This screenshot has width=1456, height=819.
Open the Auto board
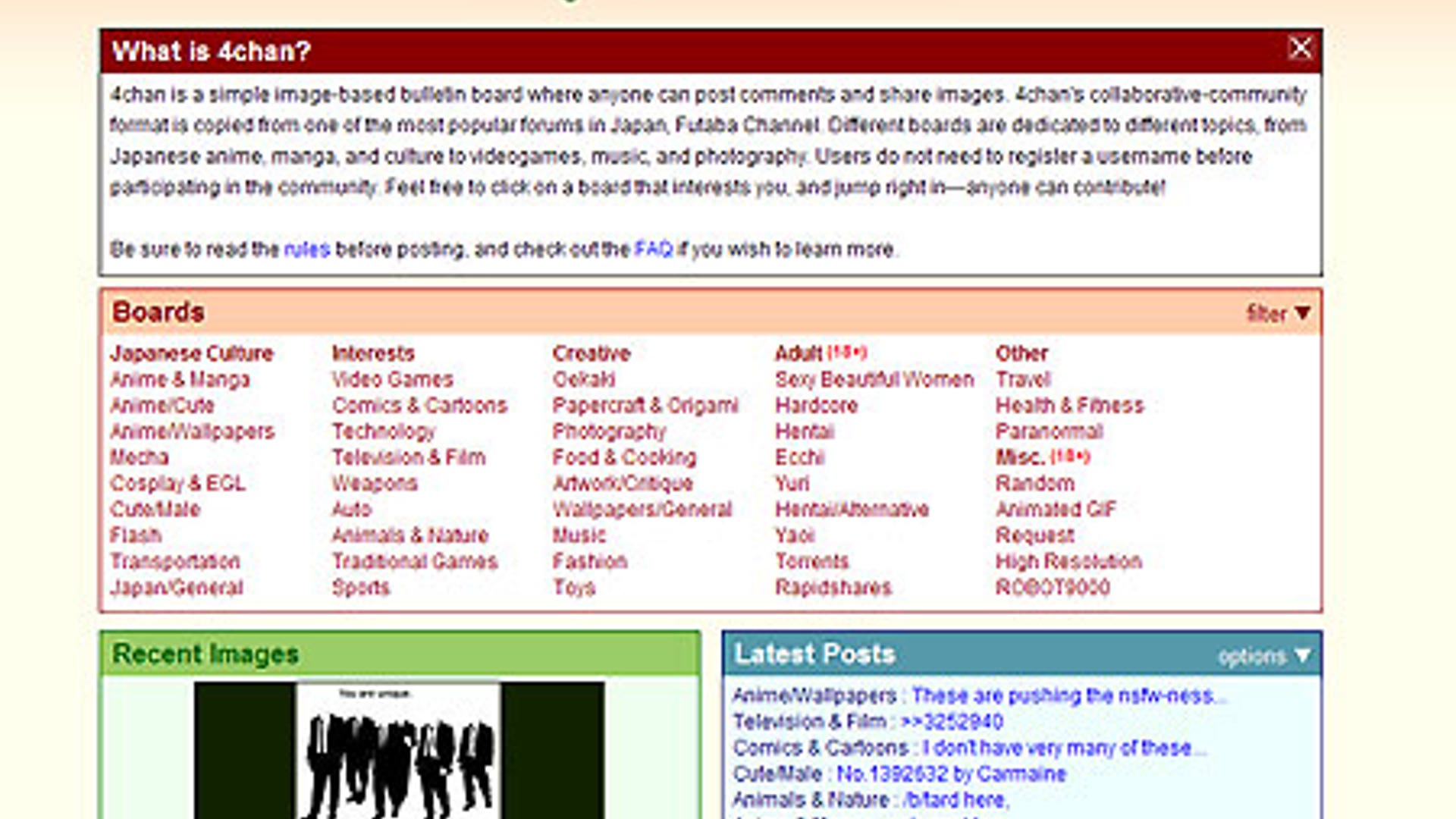click(352, 509)
